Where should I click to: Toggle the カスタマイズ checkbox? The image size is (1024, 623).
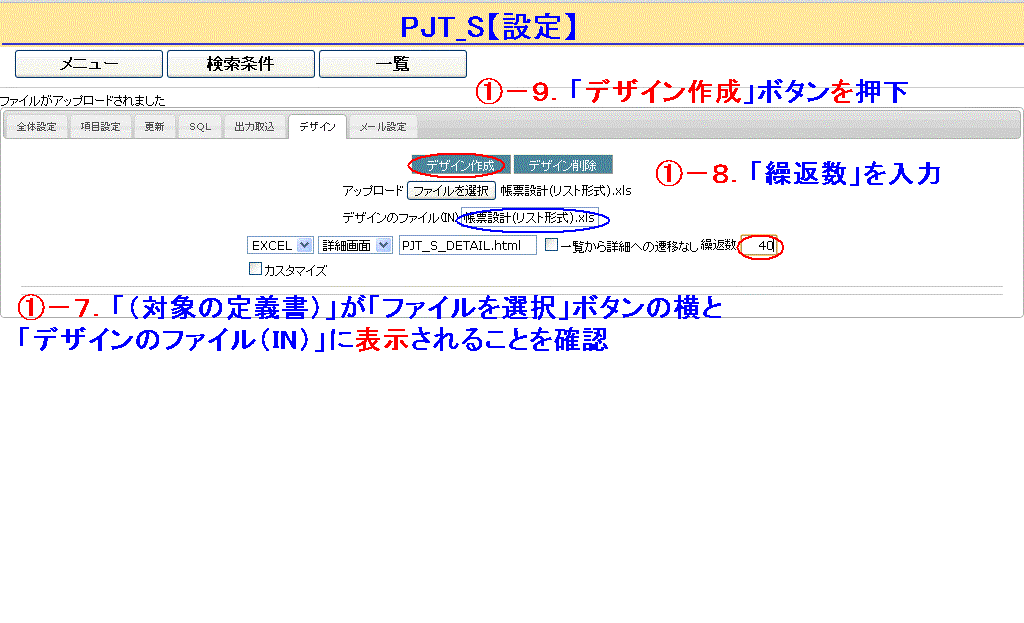[254, 269]
